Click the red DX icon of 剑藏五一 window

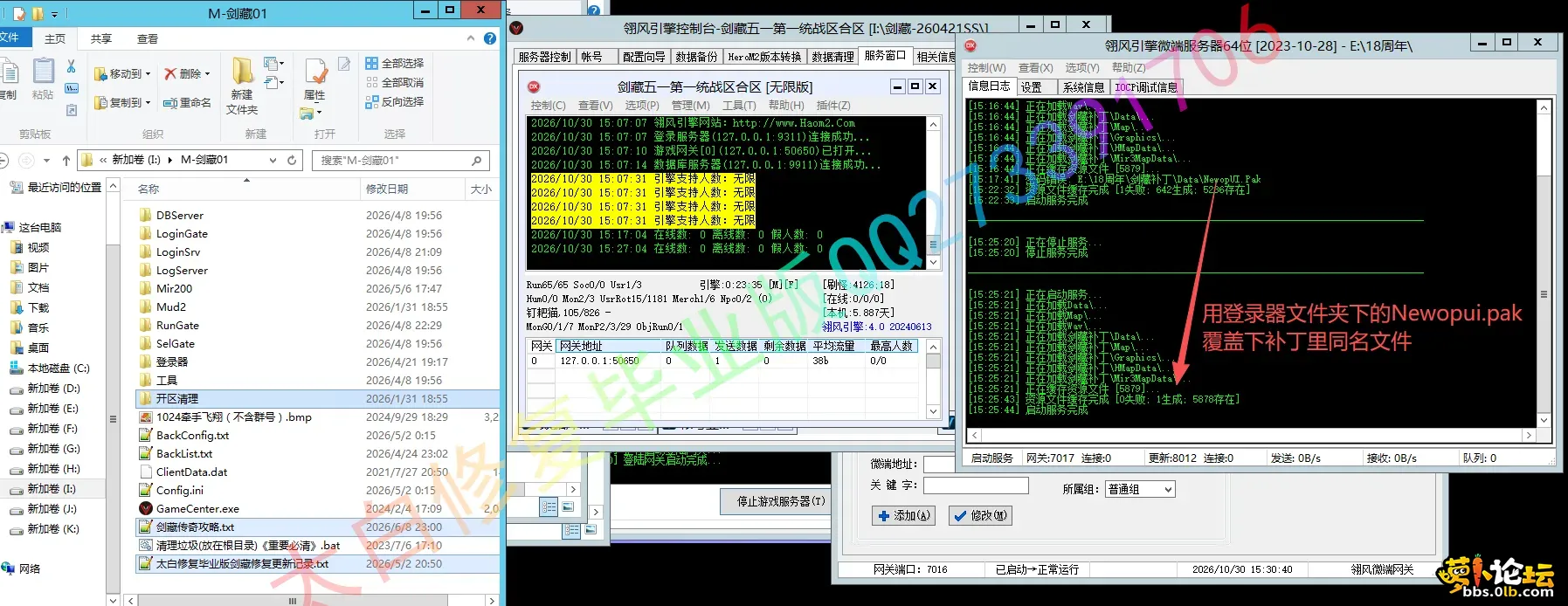534,86
